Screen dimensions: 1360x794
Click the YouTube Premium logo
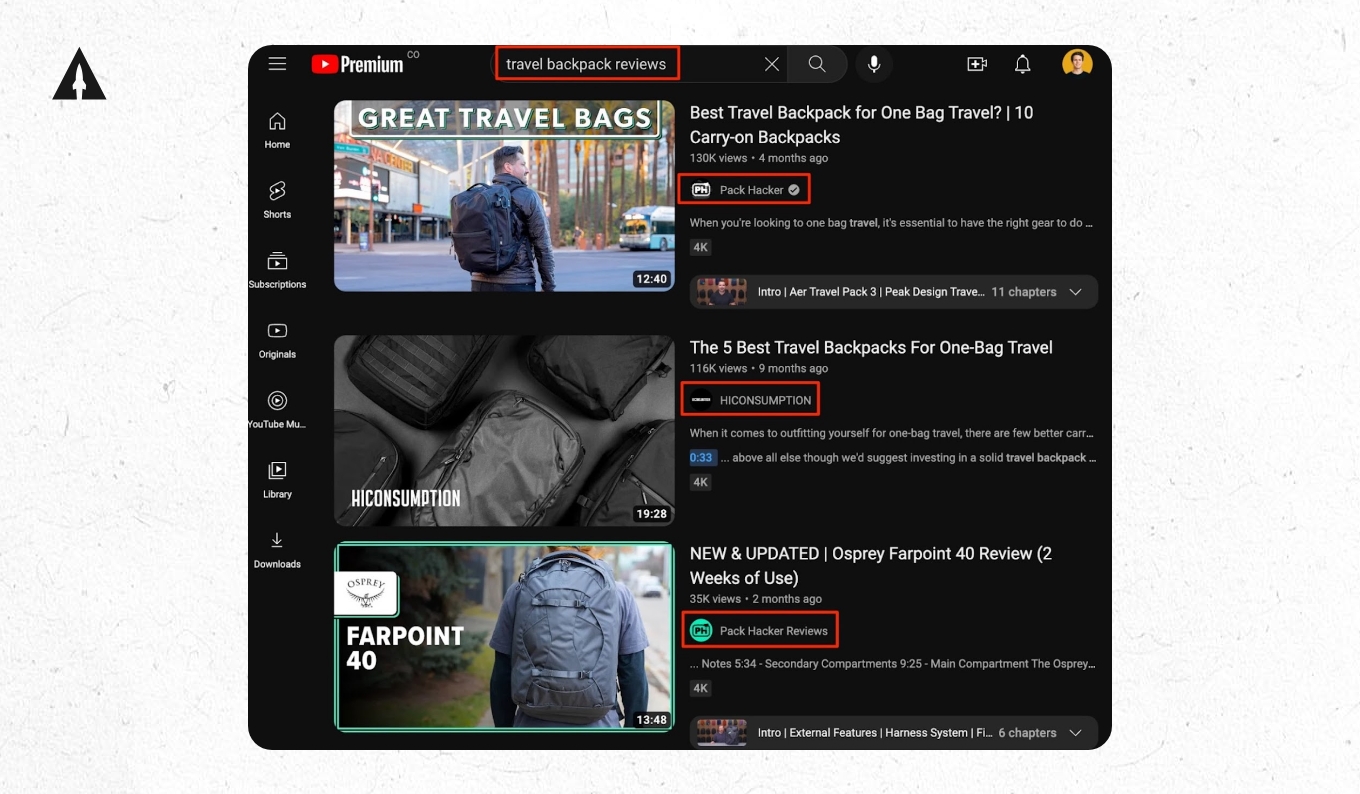click(x=357, y=64)
